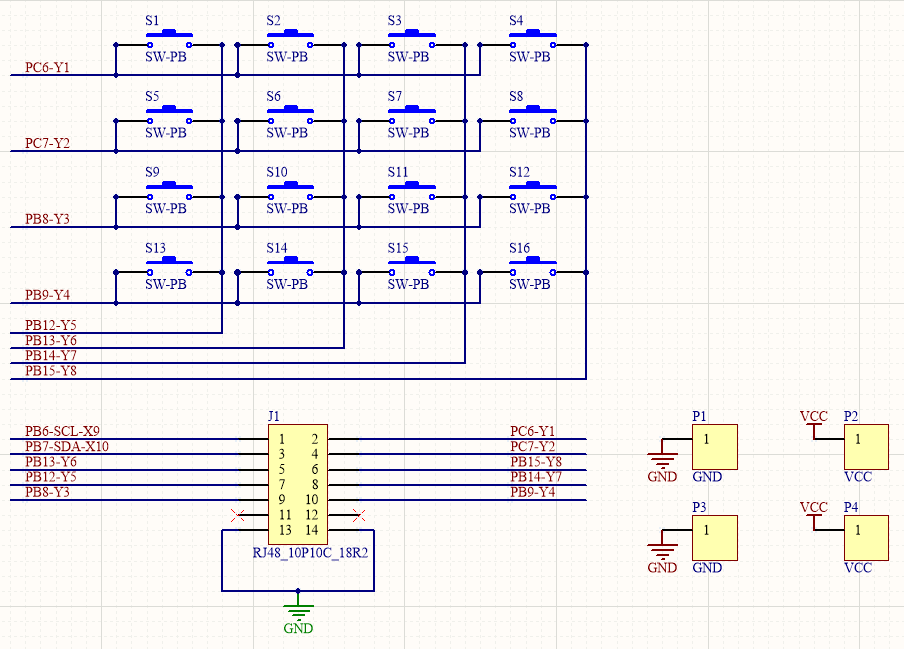Select the S2 push-button switch symbol

[290, 39]
